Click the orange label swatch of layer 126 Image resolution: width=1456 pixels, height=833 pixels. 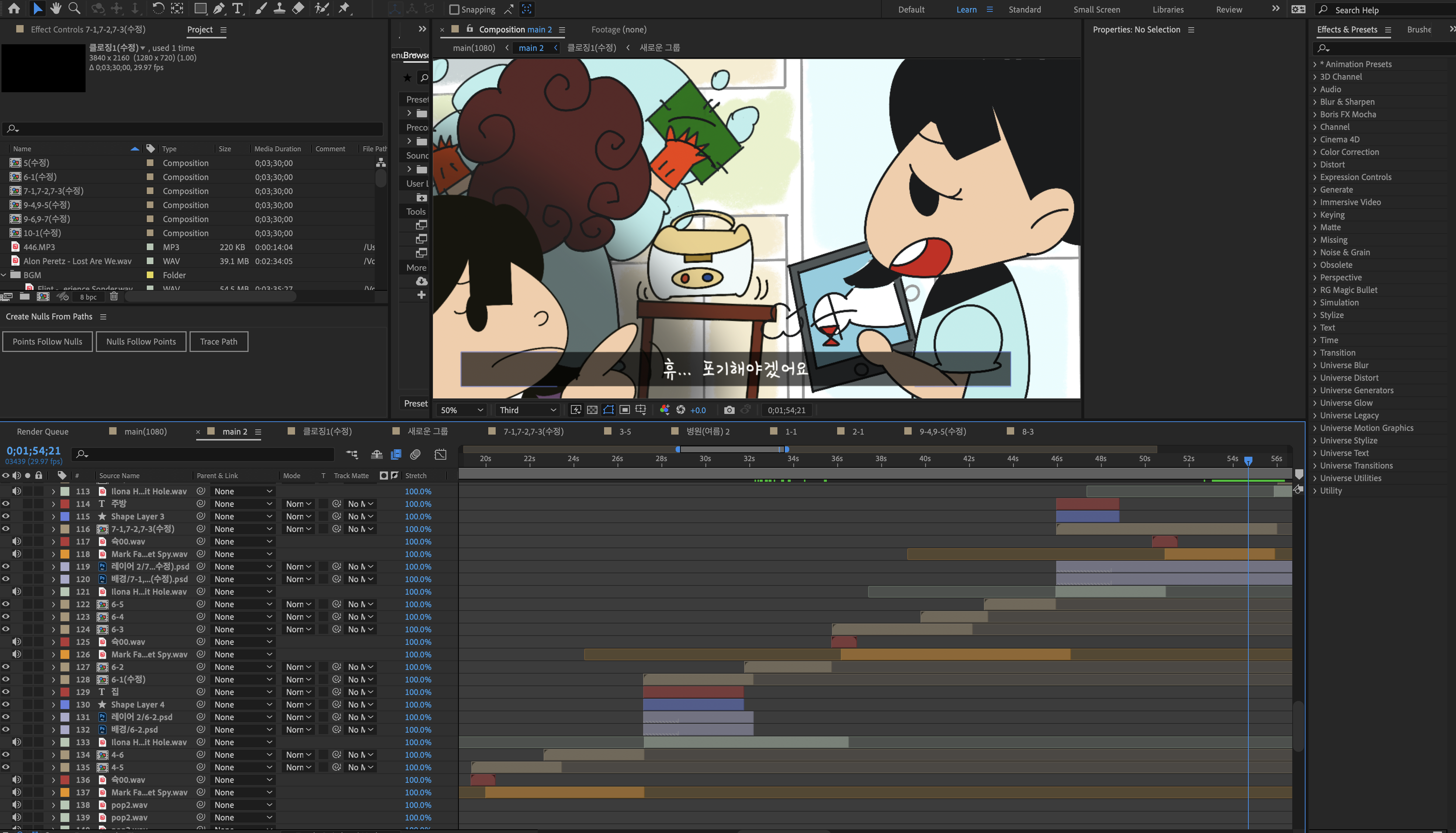click(x=65, y=654)
